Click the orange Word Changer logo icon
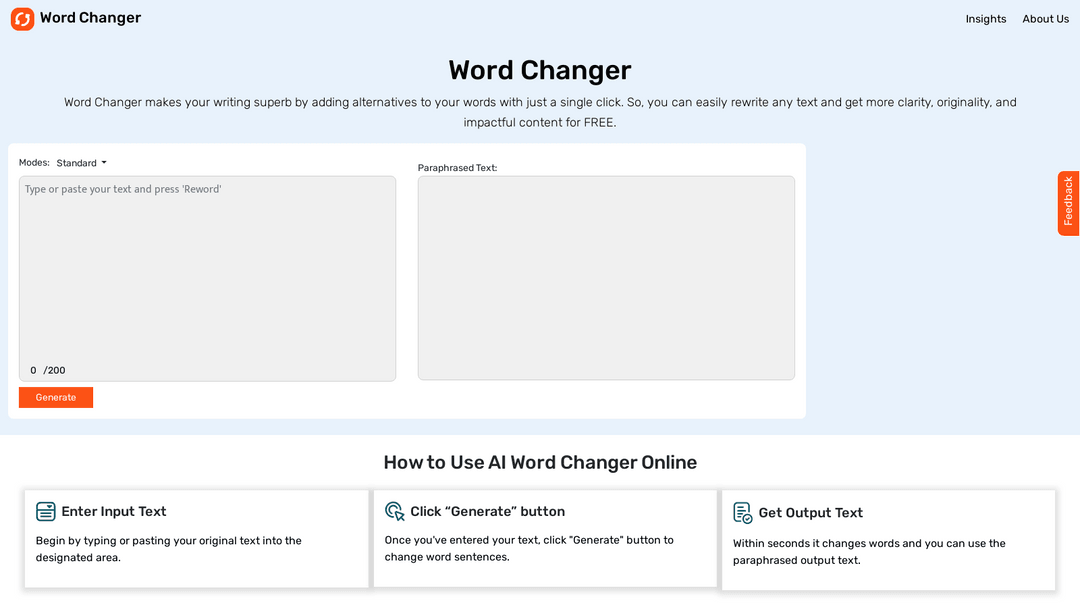This screenshot has height=608, width=1080. point(22,18)
